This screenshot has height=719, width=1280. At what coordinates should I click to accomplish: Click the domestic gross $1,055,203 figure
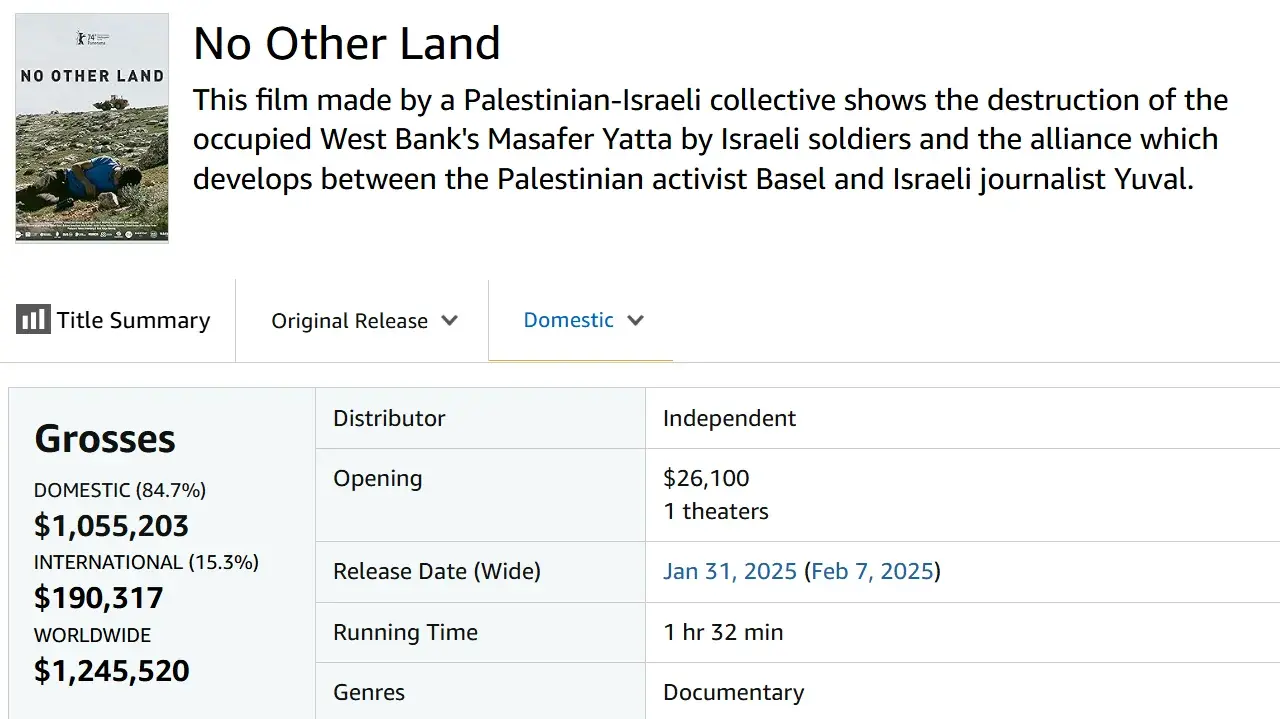[111, 525]
